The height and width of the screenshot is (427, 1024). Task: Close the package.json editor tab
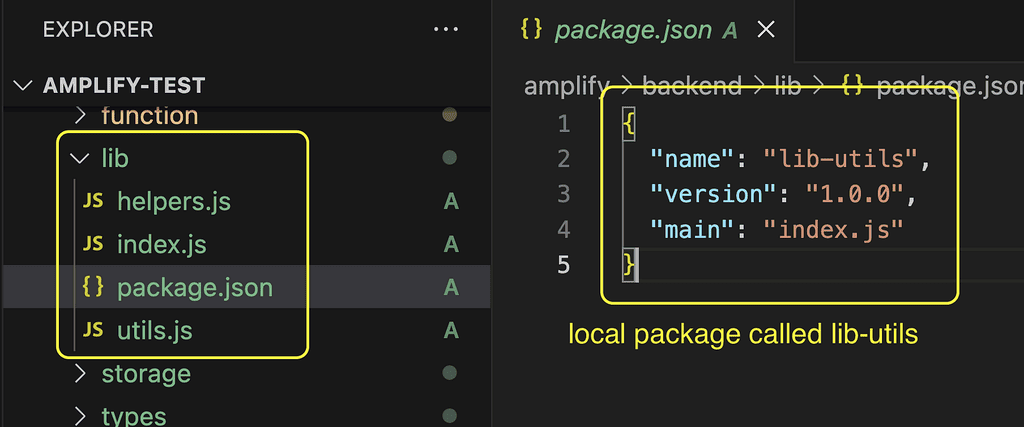pos(766,30)
